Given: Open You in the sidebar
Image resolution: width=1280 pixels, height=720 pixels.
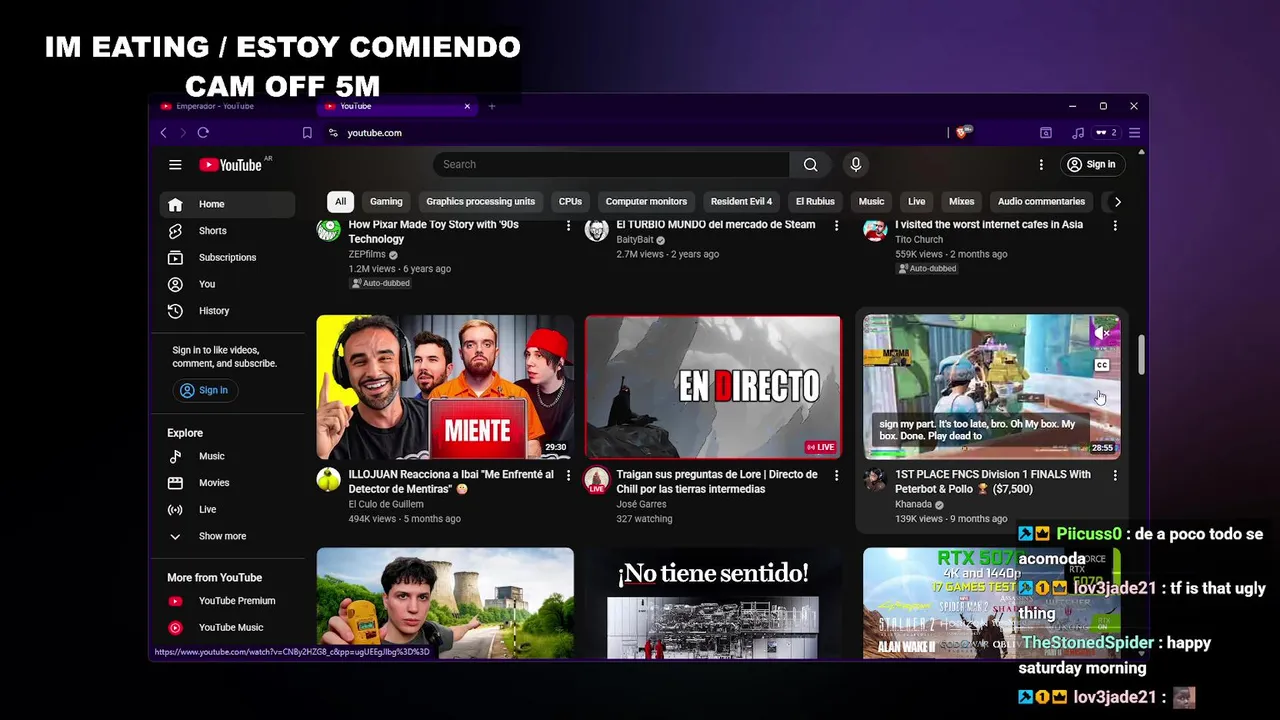Looking at the screenshot, I should tap(227, 284).
